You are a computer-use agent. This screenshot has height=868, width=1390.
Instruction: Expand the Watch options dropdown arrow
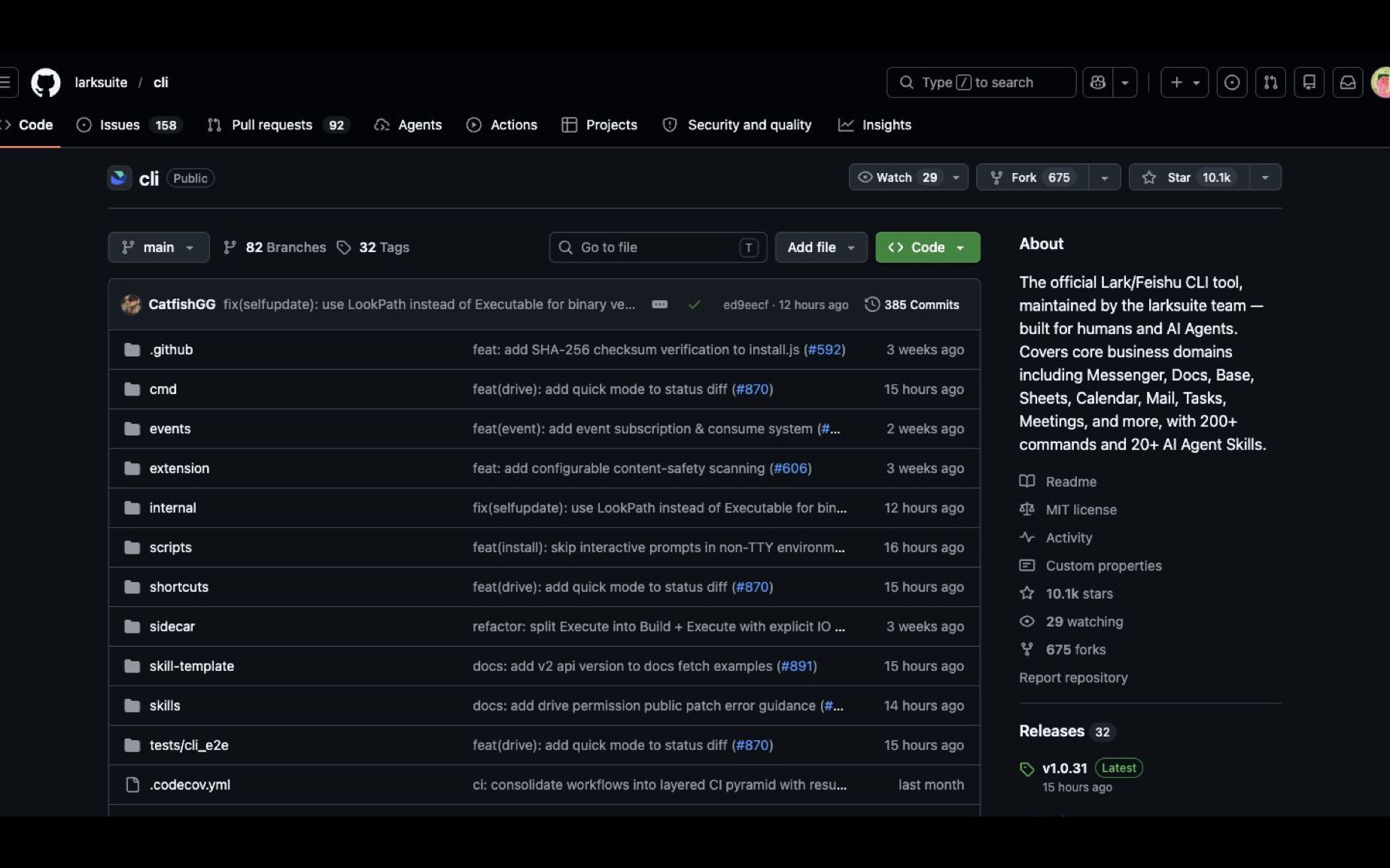[957, 178]
